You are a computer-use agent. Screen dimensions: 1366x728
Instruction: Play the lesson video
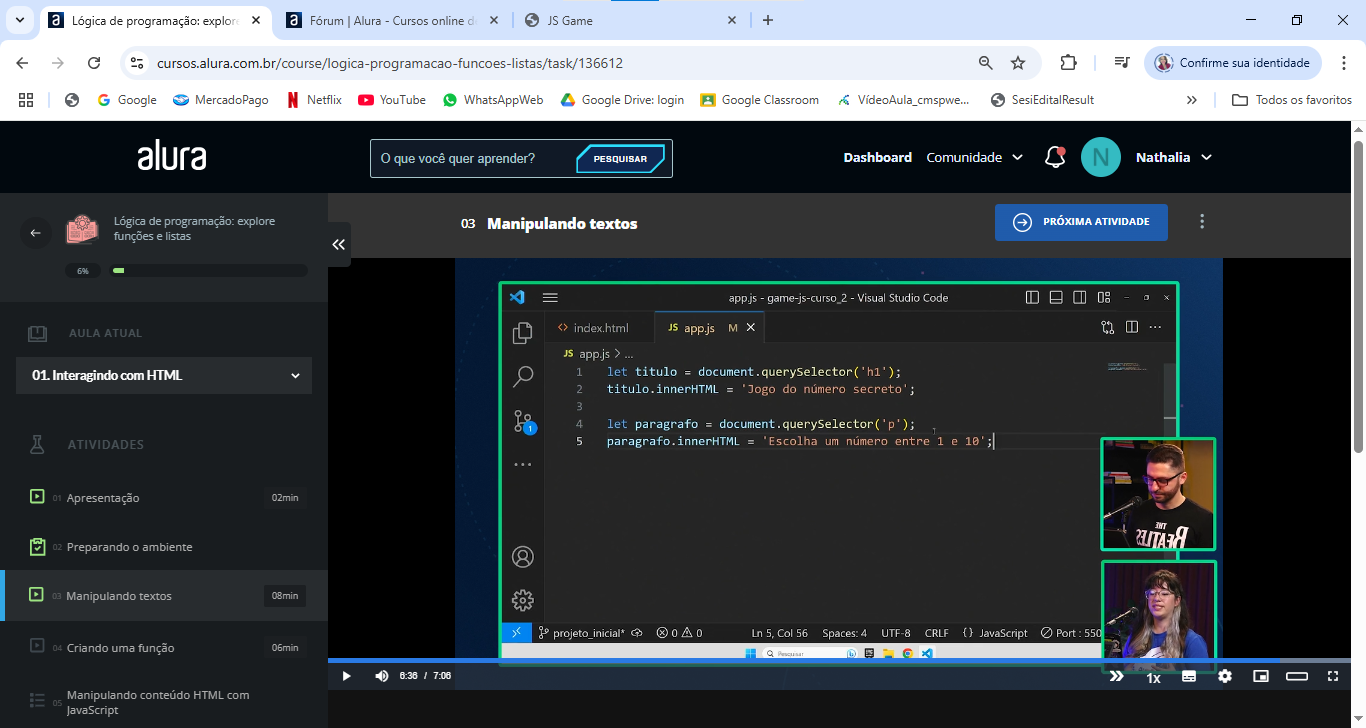(x=346, y=676)
